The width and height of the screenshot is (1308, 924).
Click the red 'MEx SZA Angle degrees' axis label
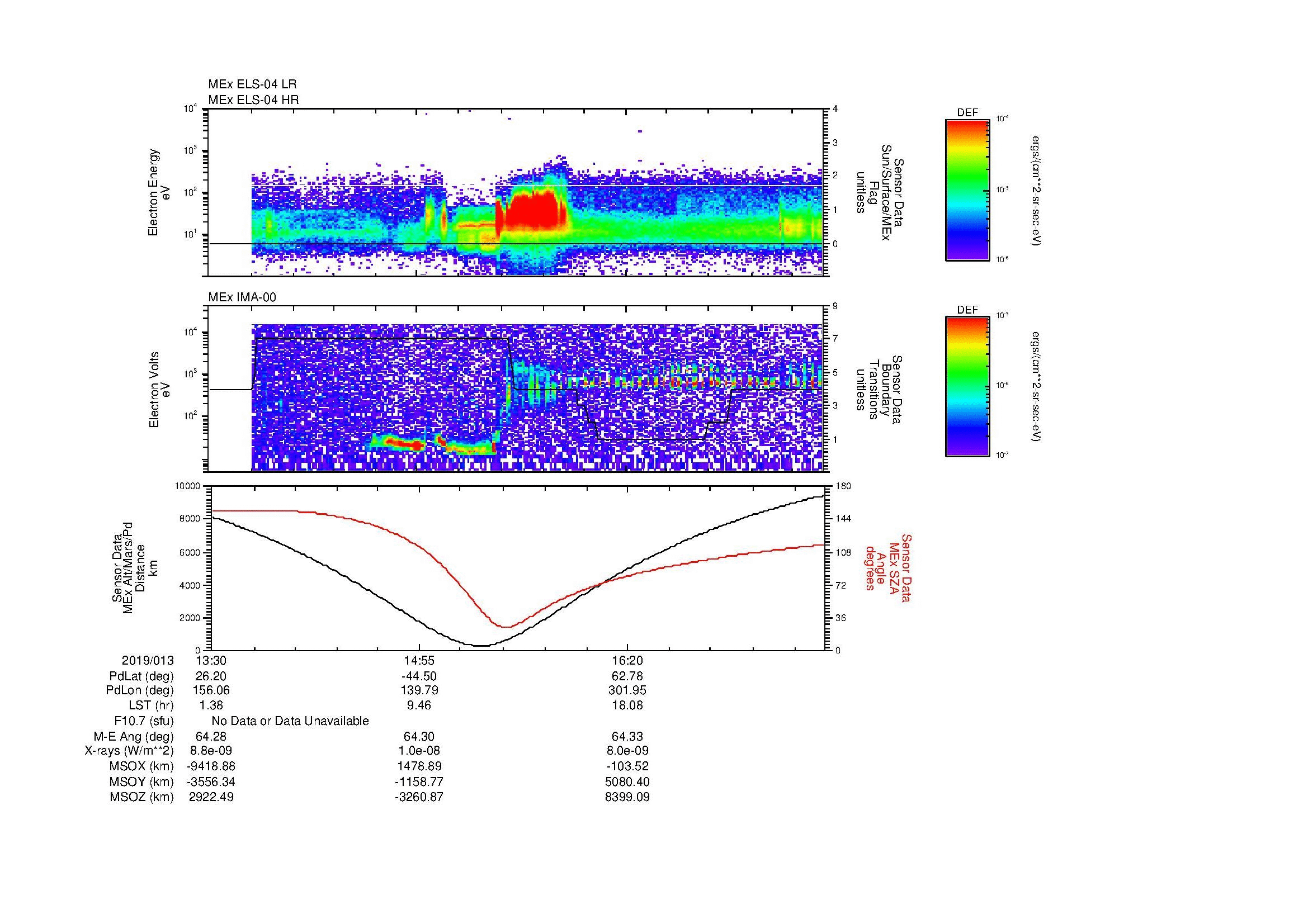coord(887,567)
